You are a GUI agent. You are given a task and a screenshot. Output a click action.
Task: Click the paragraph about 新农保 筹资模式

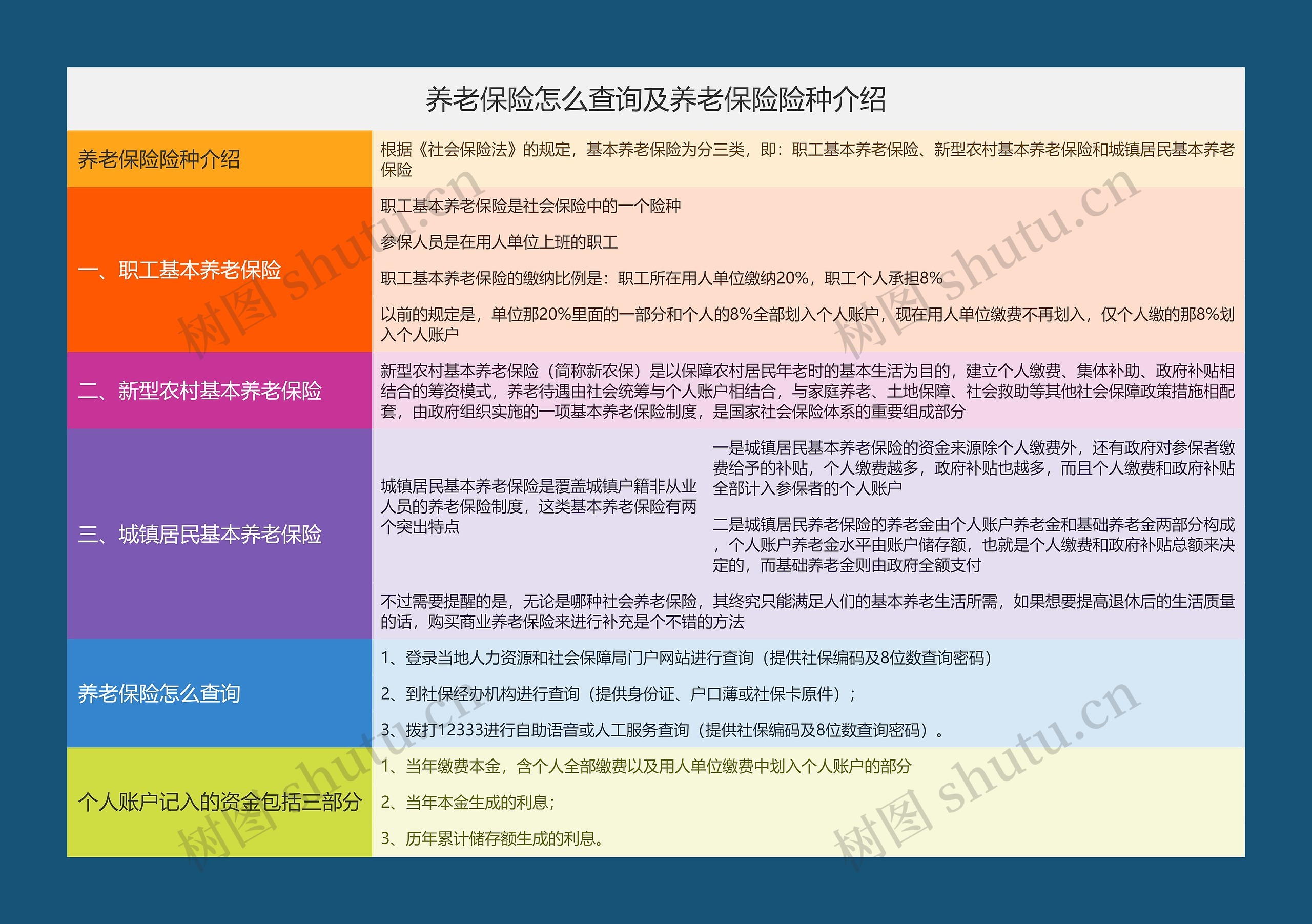tap(807, 391)
